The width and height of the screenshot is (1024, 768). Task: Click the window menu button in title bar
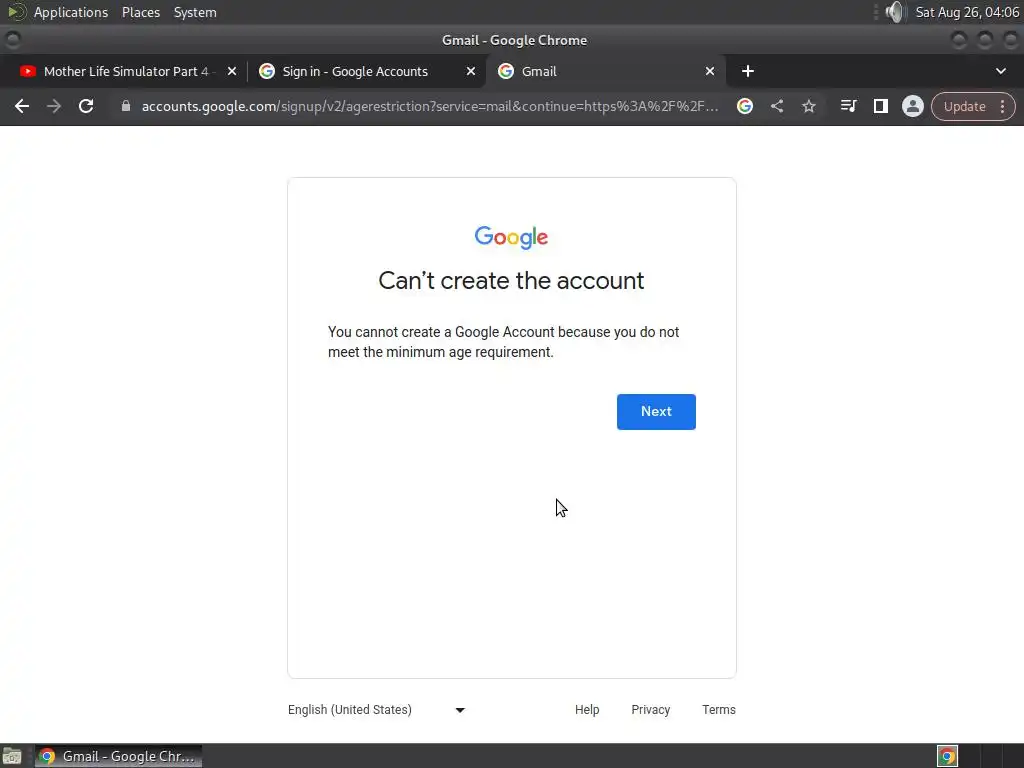pyautogui.click(x=12, y=40)
